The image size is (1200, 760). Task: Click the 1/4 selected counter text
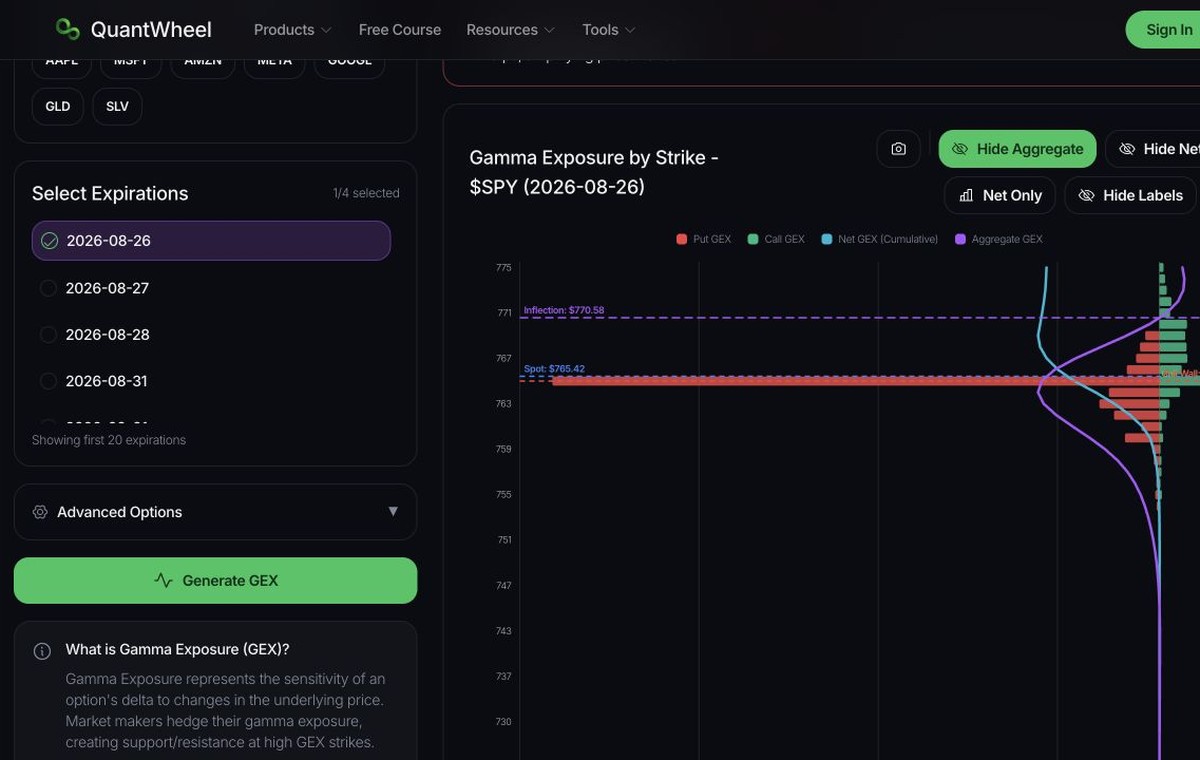(366, 193)
